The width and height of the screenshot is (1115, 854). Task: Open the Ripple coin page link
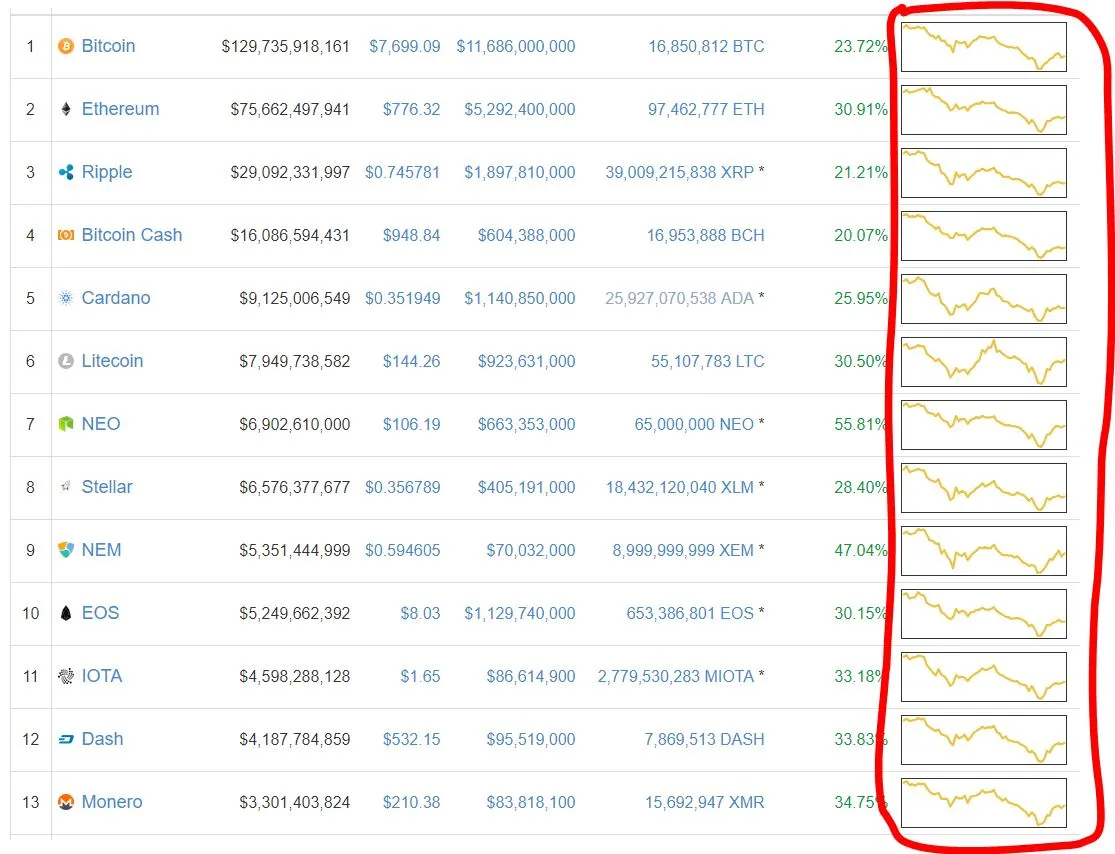[107, 172]
